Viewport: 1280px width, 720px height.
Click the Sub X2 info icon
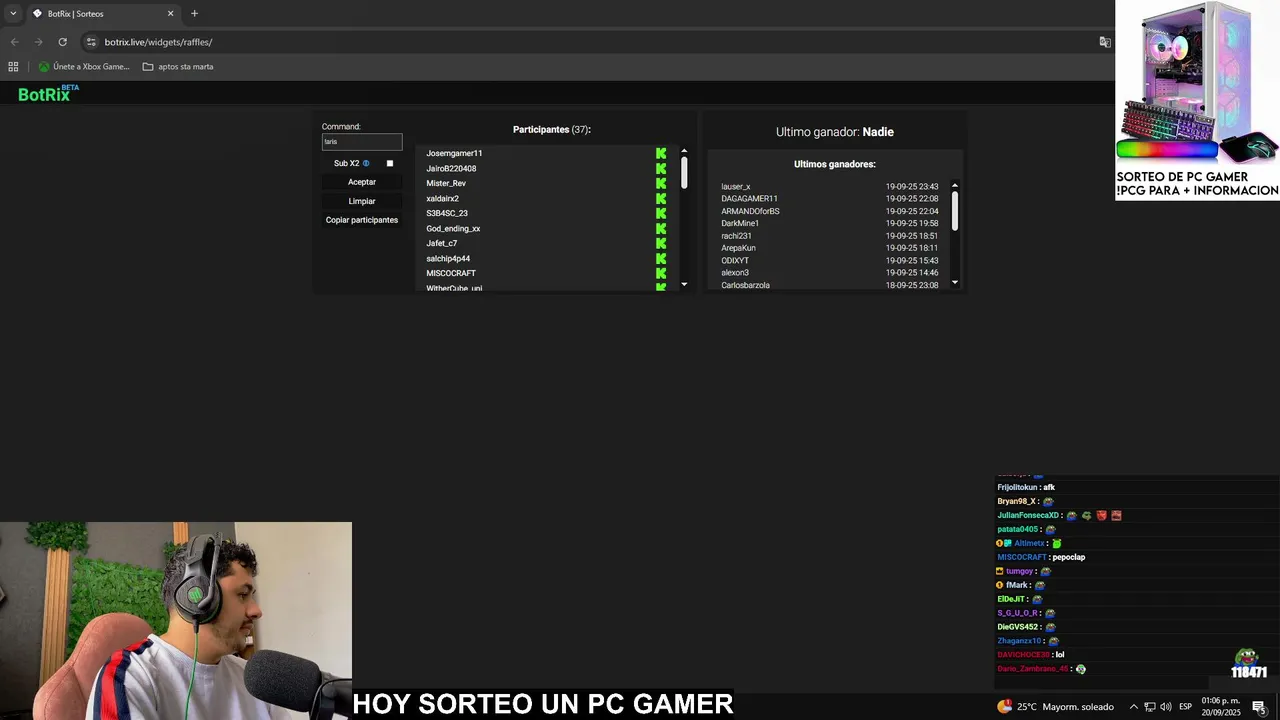pyautogui.click(x=366, y=163)
